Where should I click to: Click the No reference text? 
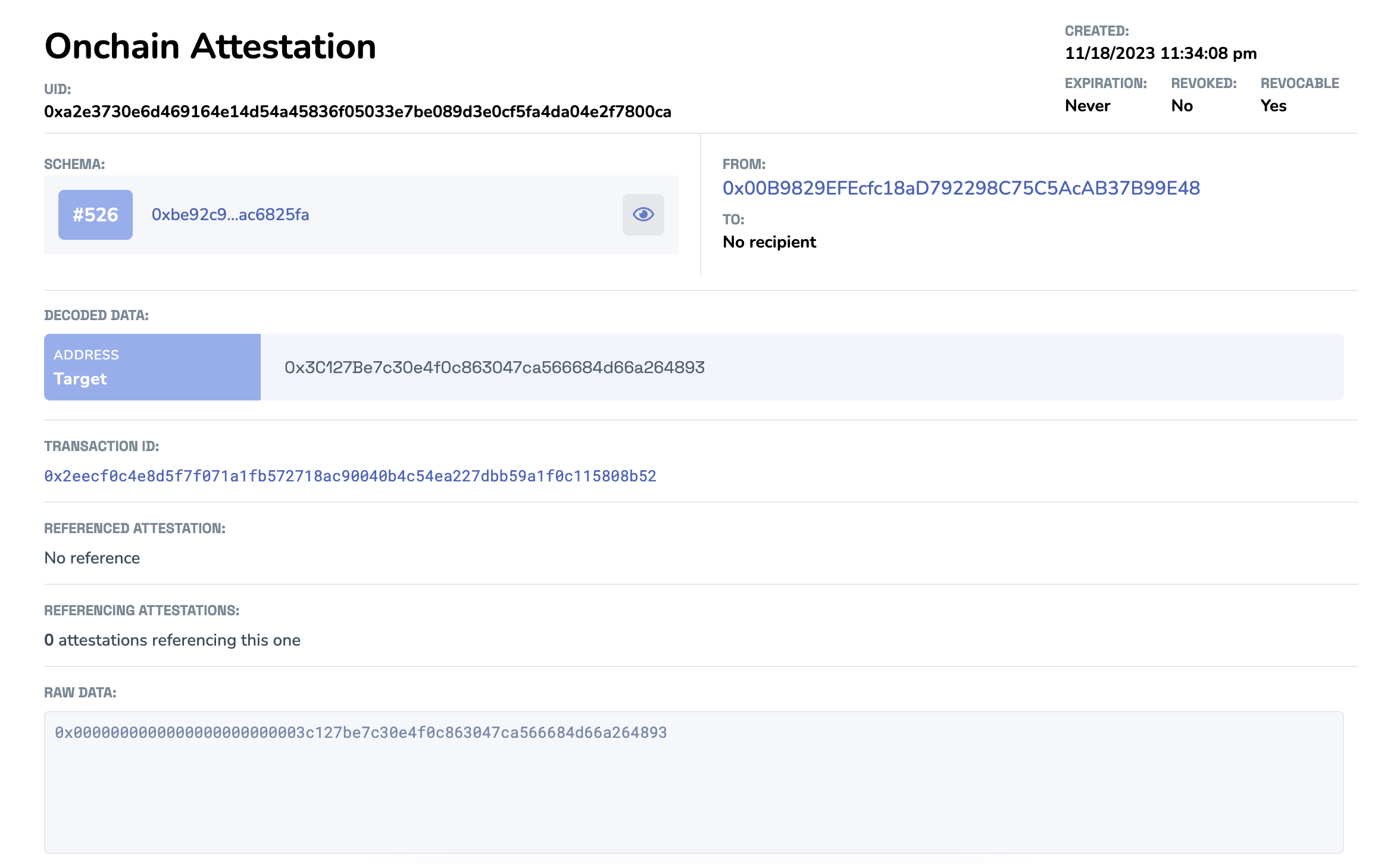[92, 558]
